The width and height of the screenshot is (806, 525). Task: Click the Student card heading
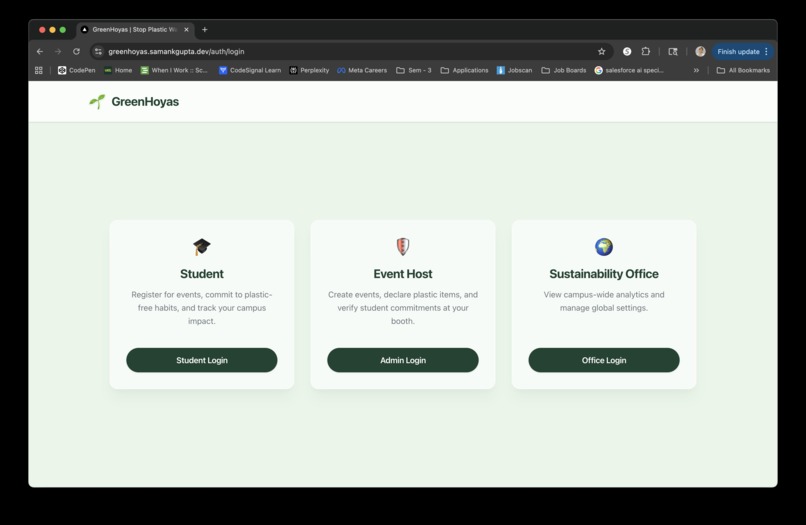pyautogui.click(x=202, y=274)
